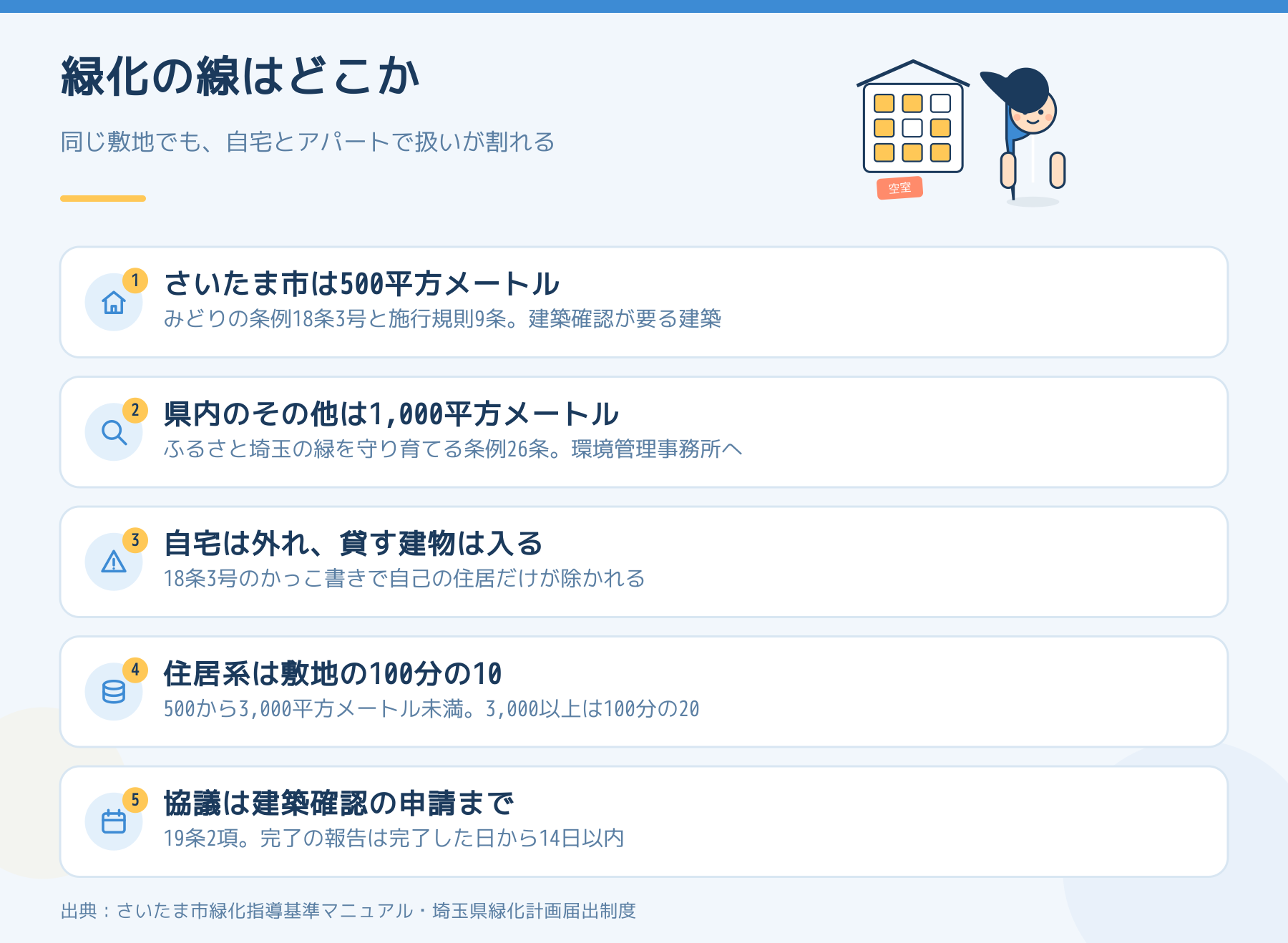Click the orange 空室 sign
1288x943 pixels.
(x=899, y=188)
